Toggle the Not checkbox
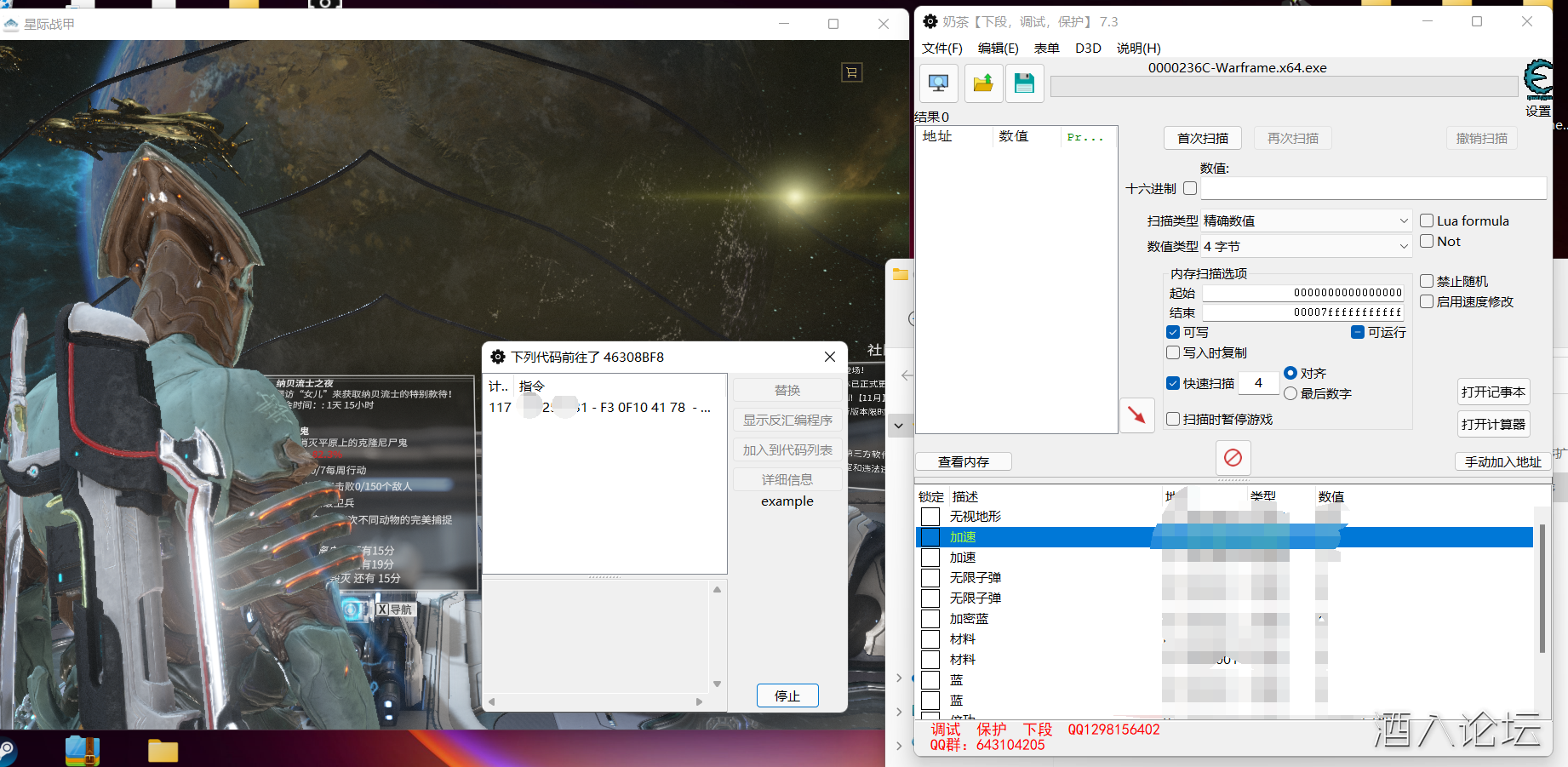This screenshot has width=1568, height=767. (1427, 241)
